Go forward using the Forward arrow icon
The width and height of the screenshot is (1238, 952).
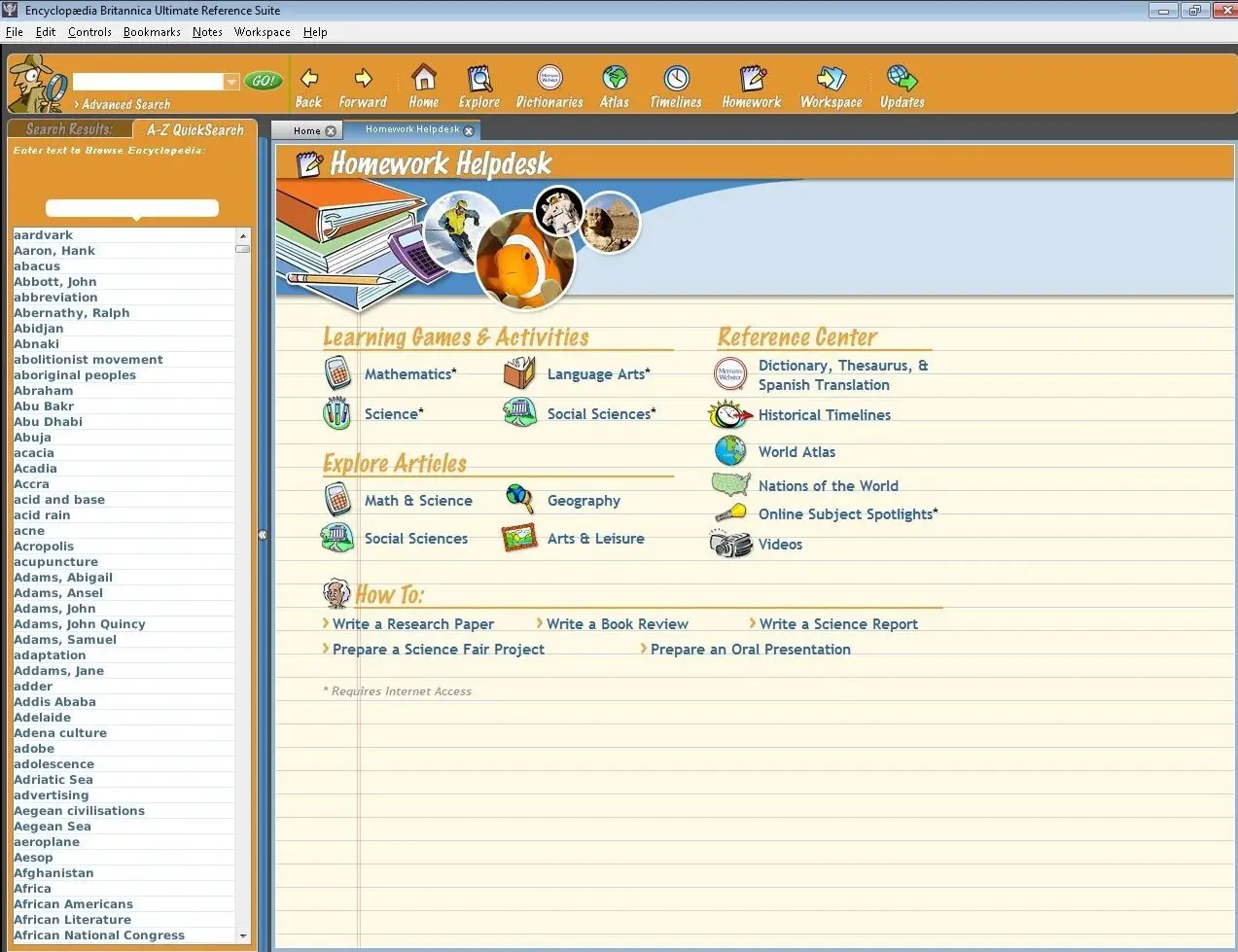tap(363, 79)
